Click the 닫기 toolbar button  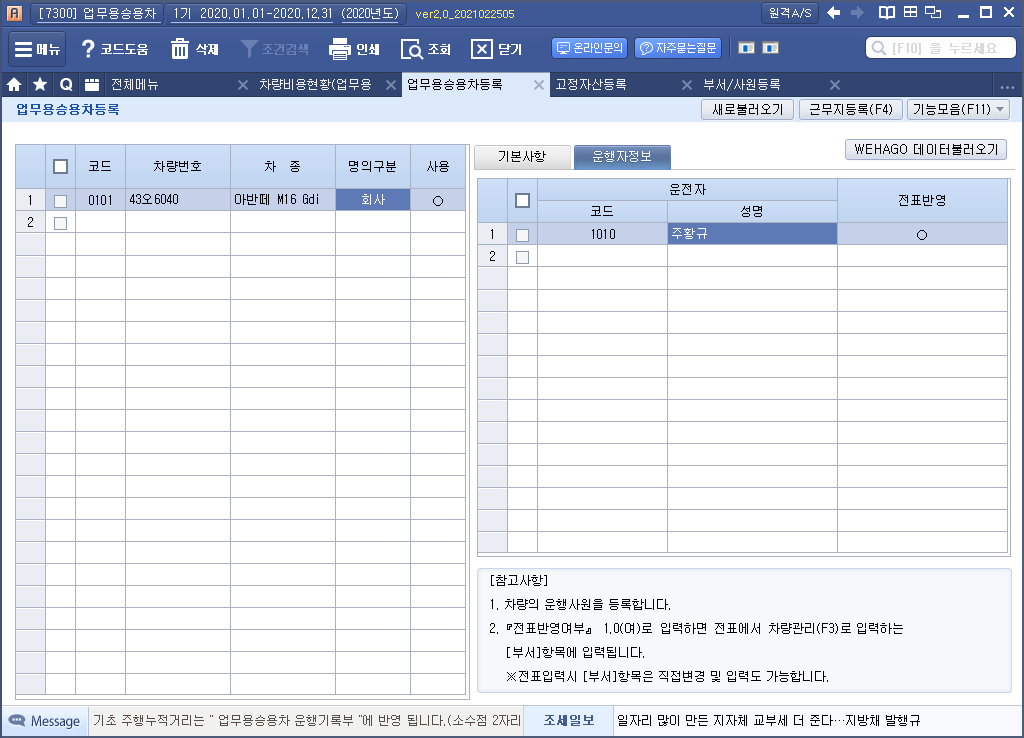[x=496, y=49]
